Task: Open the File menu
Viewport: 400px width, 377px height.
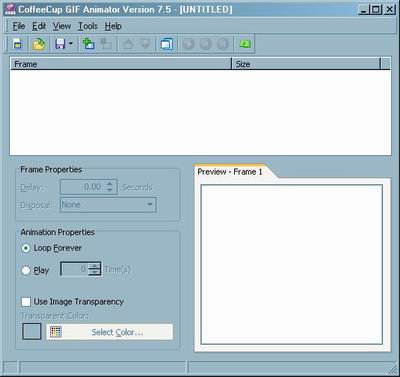Action: pyautogui.click(x=19, y=26)
